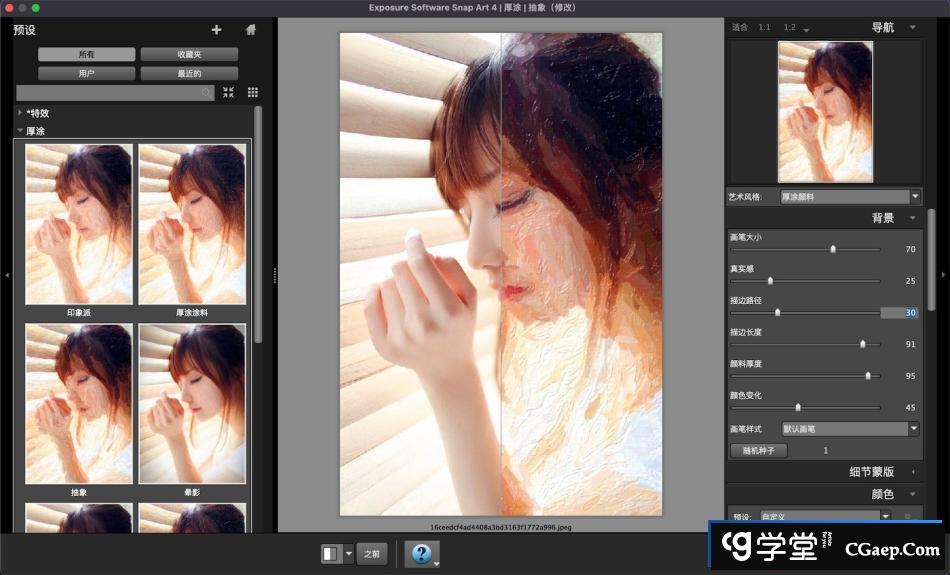Click the home icon in presets panel
Screen dimensions: 950x575
(x=251, y=30)
